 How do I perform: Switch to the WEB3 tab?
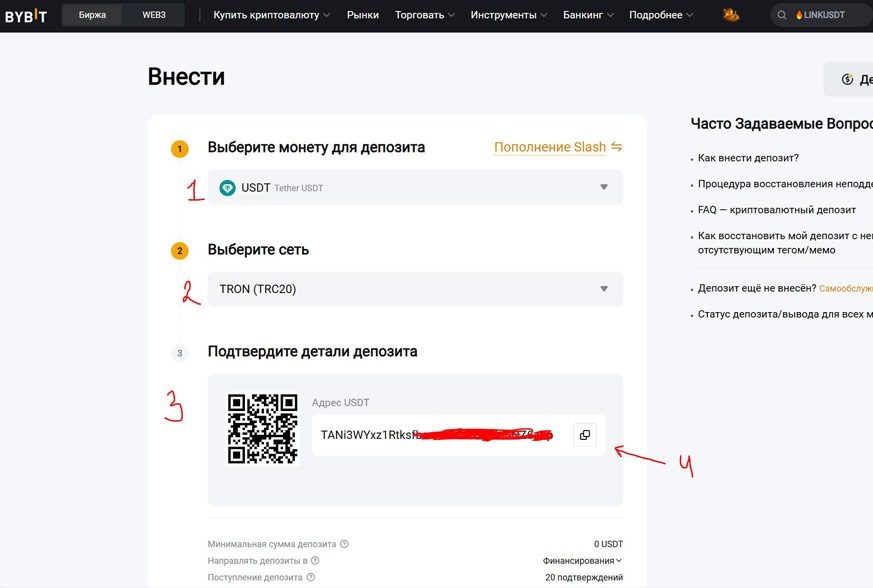pos(154,15)
